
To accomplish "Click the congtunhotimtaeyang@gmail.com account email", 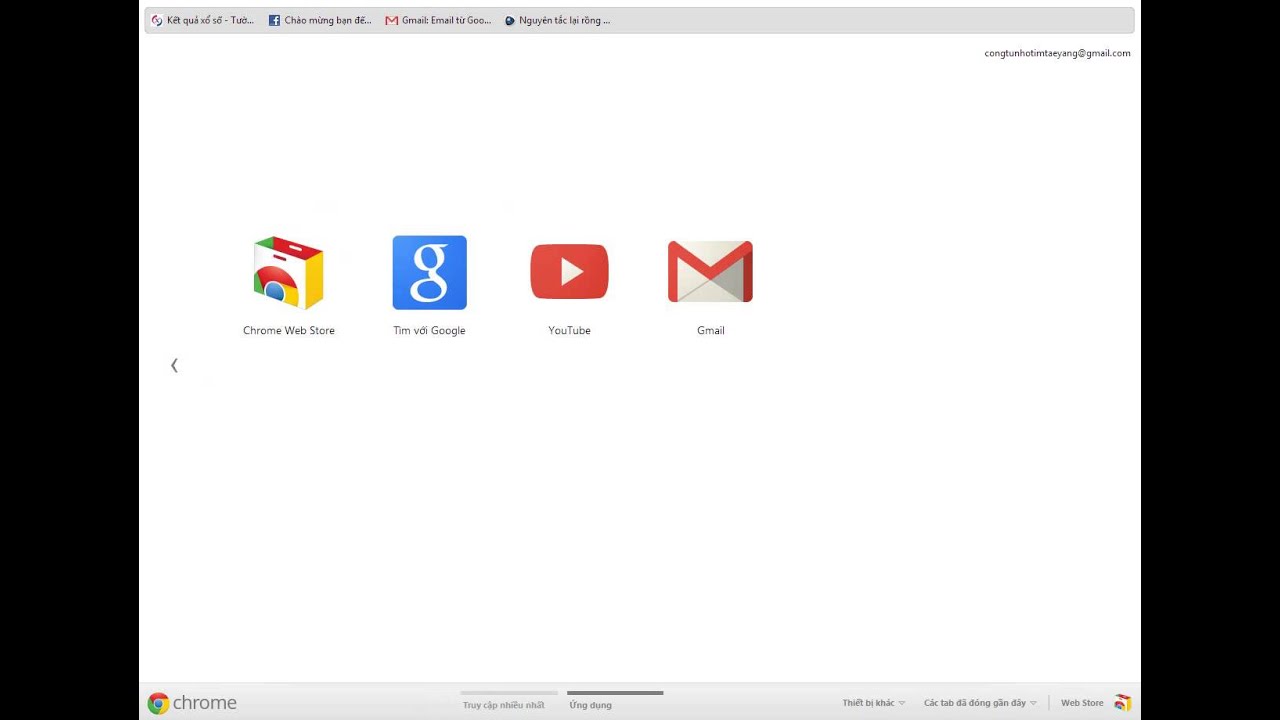I will coord(1057,53).
